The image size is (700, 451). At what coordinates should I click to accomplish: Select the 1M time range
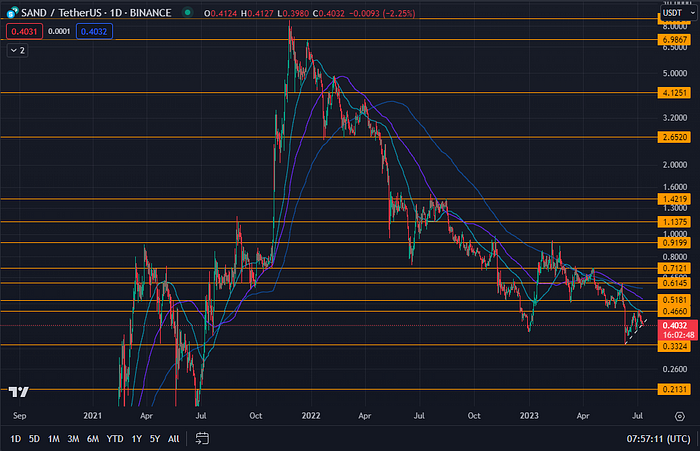coord(54,439)
